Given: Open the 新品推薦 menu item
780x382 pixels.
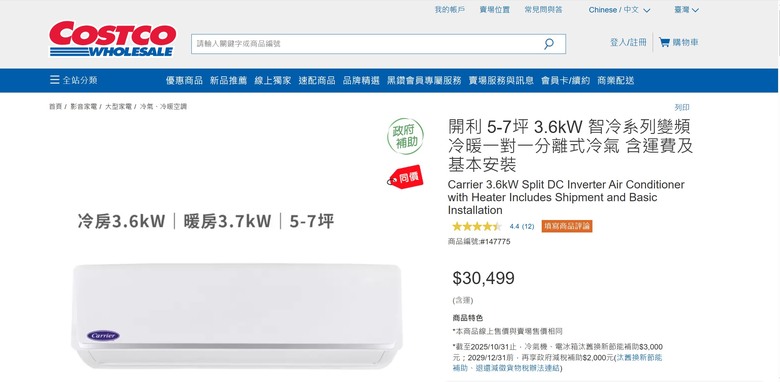Looking at the screenshot, I should (228, 81).
